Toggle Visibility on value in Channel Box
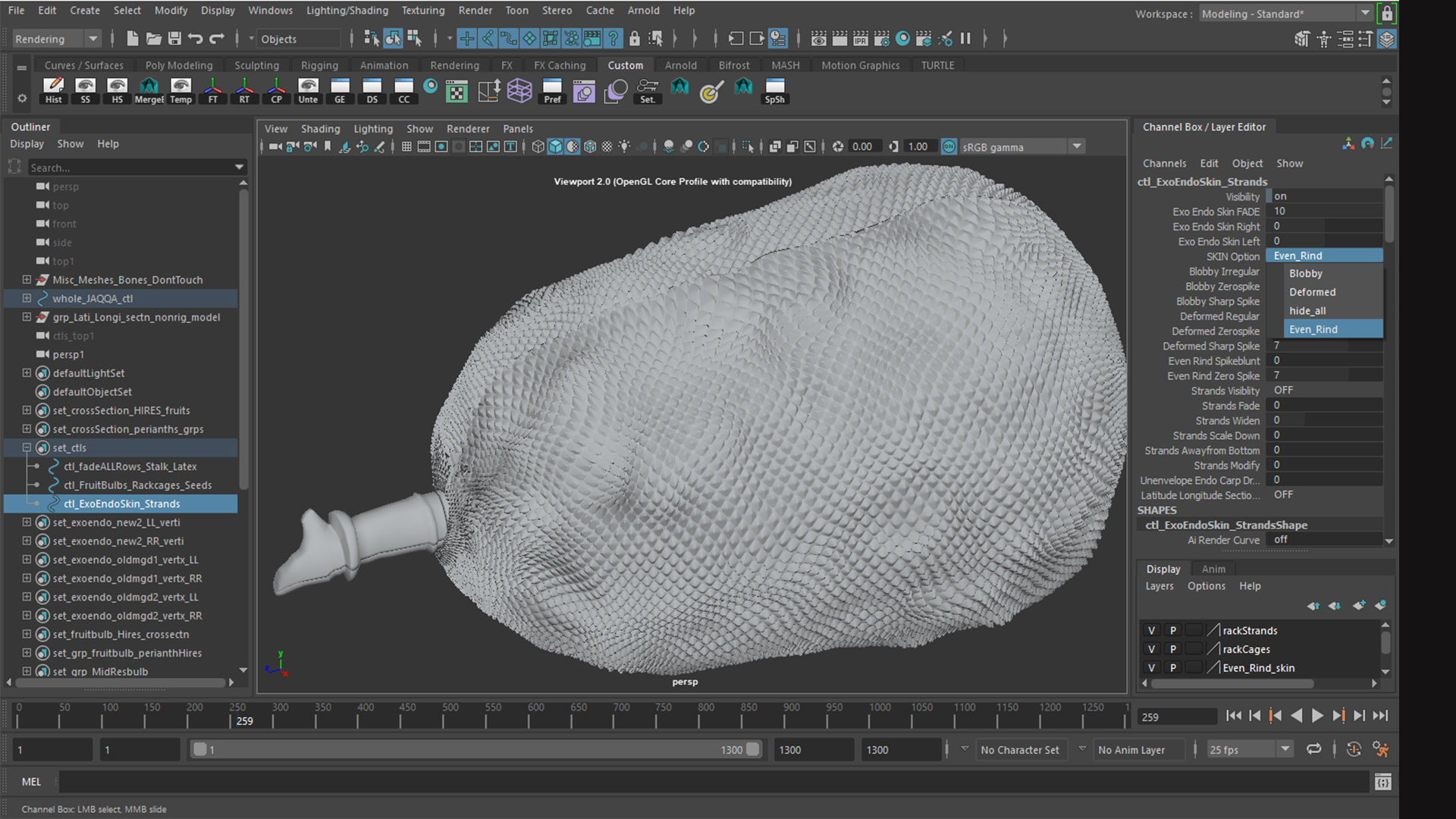This screenshot has height=819, width=1456. (1324, 196)
